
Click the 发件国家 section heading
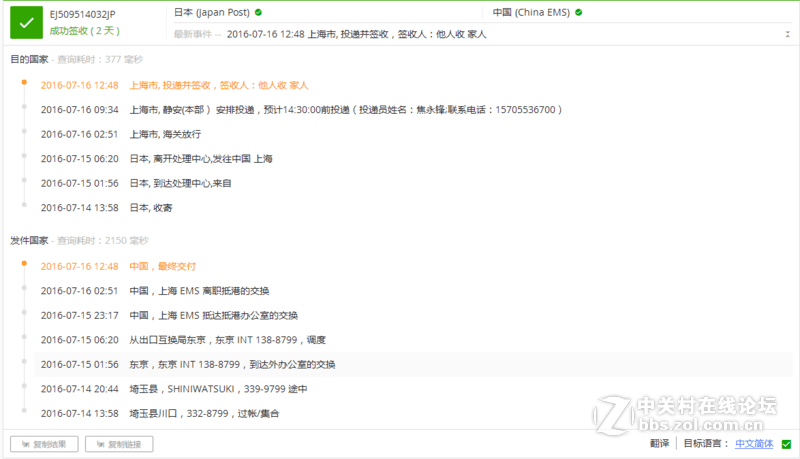click(29, 240)
